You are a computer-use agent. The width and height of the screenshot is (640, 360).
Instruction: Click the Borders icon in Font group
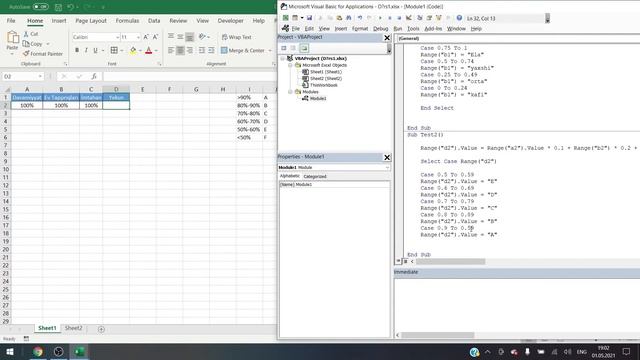coord(114,50)
